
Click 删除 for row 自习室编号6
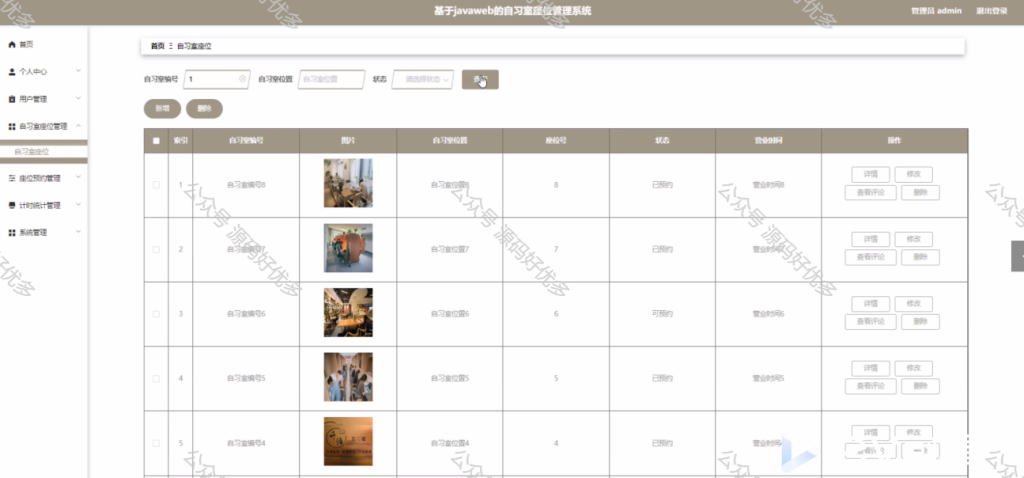tap(920, 322)
